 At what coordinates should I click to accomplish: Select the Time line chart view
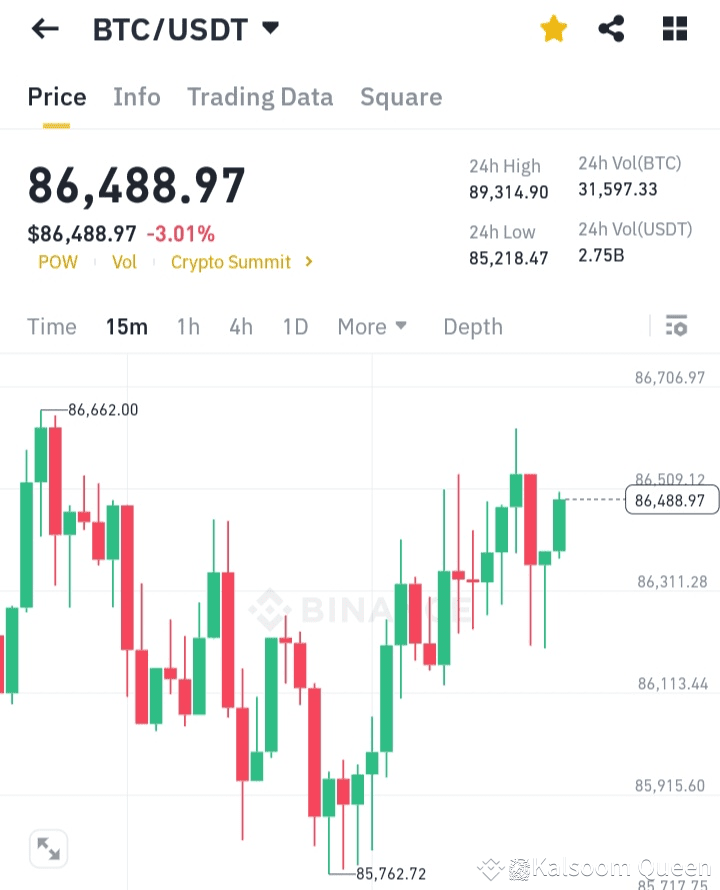tap(52, 327)
